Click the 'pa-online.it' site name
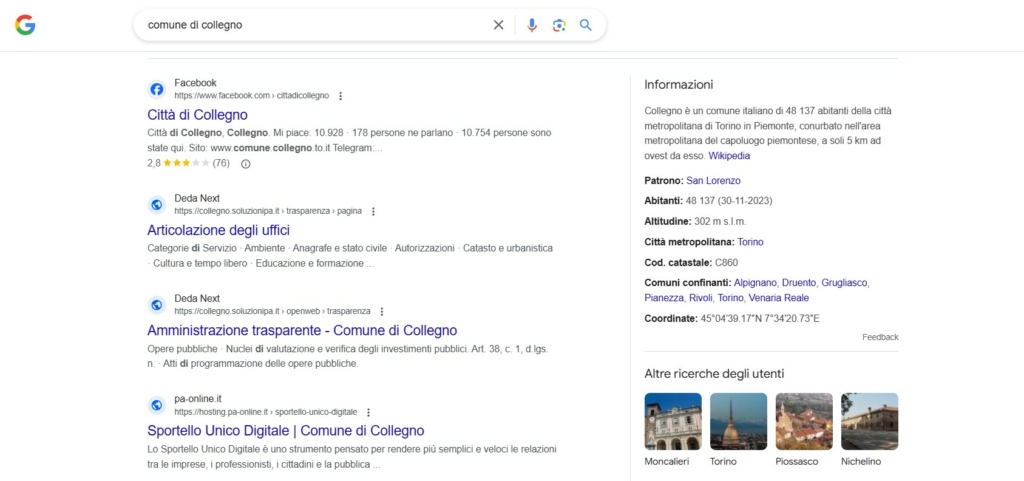The image size is (1024, 481). click(198, 399)
